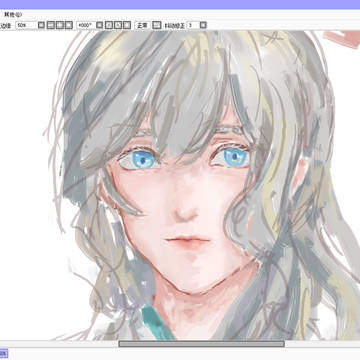This screenshot has width=360, height=360.
Task: Click the reset zoom icon
Action: [x=69, y=25]
